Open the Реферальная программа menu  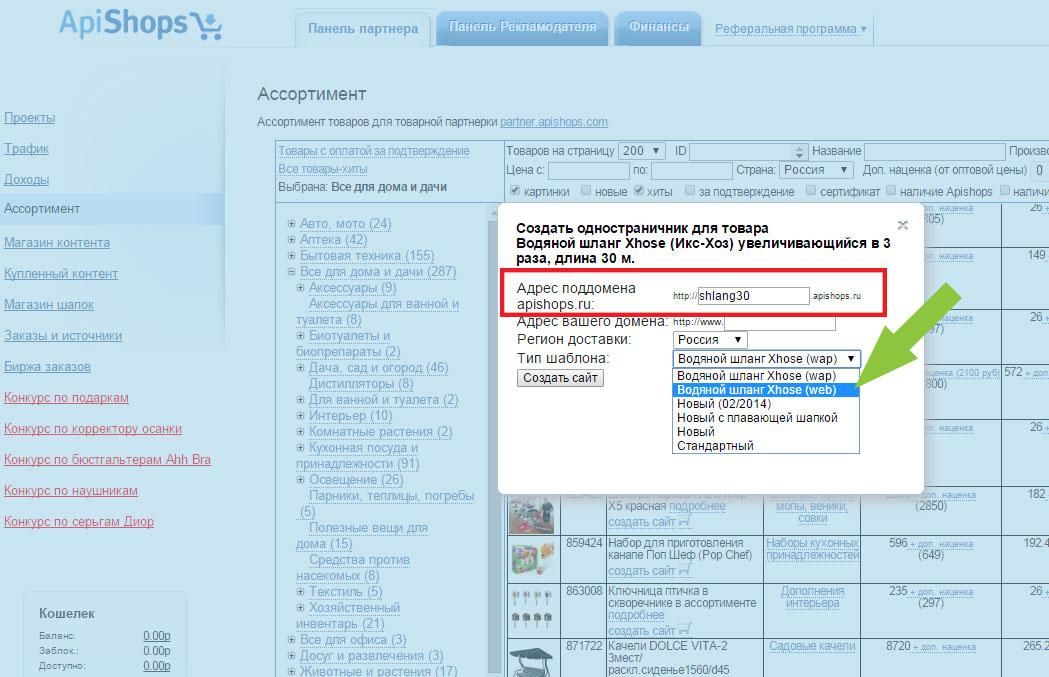pos(790,29)
